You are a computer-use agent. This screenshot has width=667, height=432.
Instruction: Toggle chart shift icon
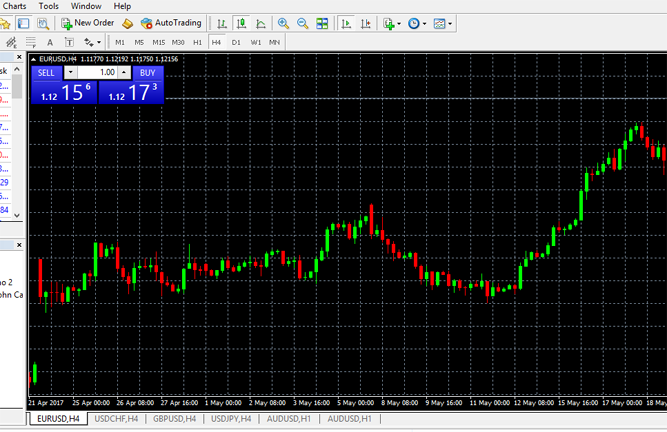pos(365,22)
